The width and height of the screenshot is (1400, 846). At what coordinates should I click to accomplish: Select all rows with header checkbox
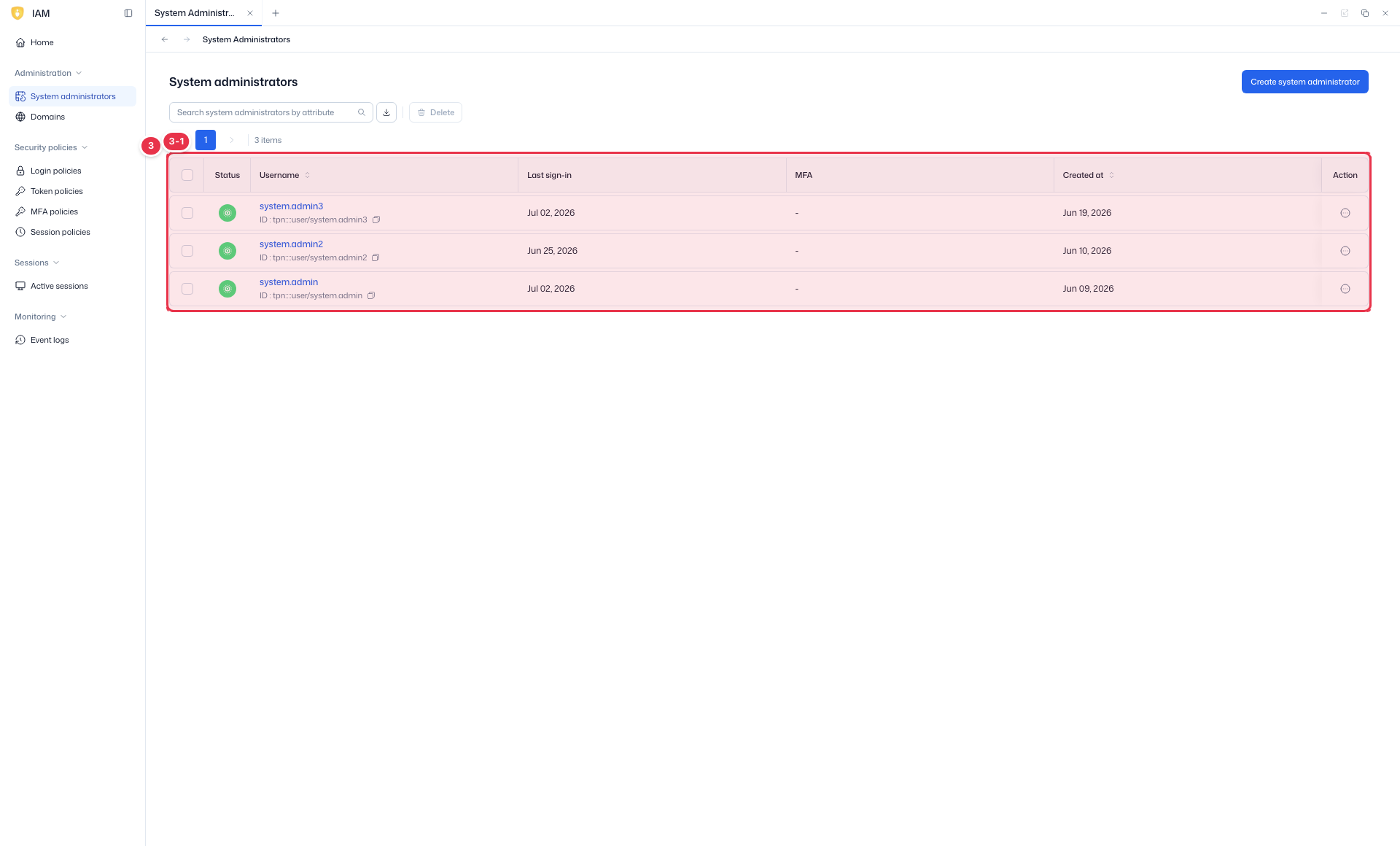[187, 175]
